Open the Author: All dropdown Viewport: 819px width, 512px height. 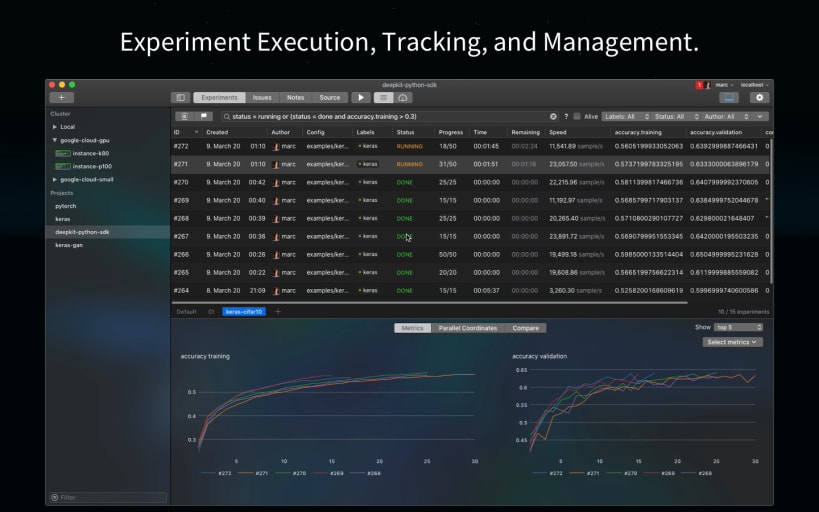(726, 117)
